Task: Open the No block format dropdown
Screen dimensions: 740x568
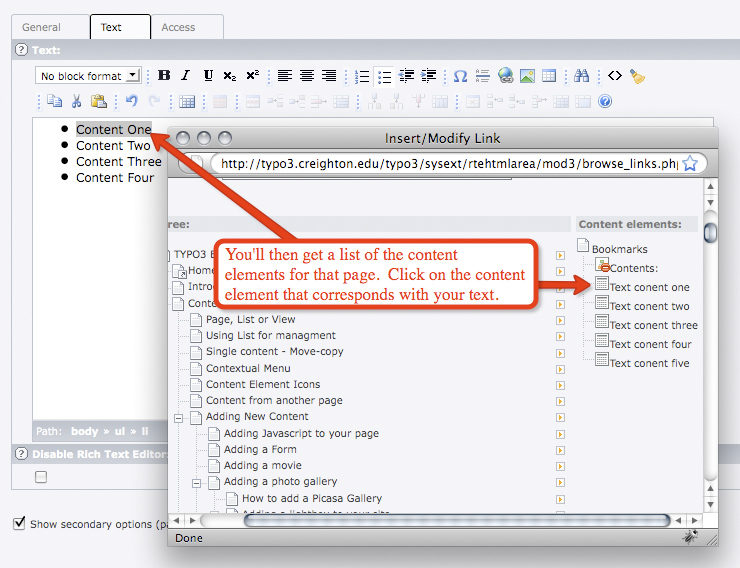Action: [x=88, y=76]
